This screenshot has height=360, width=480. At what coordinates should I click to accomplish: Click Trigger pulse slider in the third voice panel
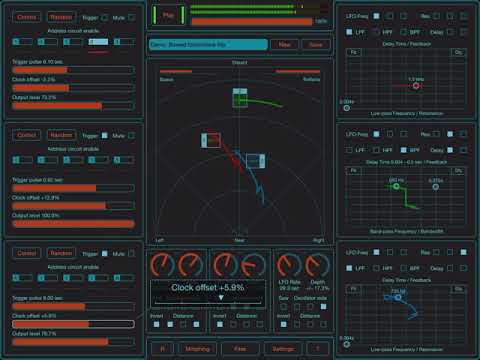pos(73,306)
